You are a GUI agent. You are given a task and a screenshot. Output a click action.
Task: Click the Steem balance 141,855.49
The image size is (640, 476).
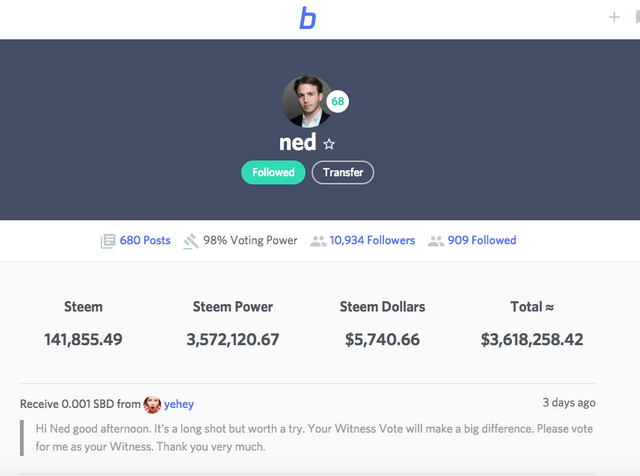pyautogui.click(x=83, y=340)
